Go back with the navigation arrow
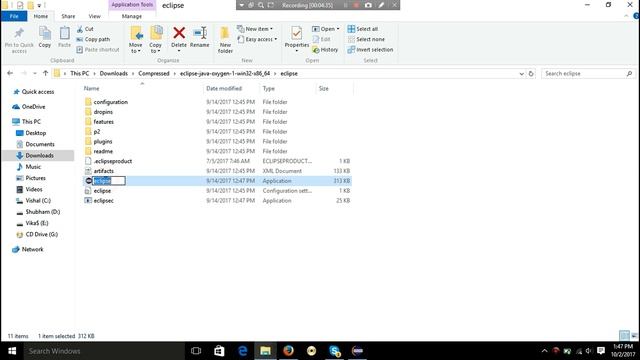Screen dimensions: 640x360 (10, 73)
